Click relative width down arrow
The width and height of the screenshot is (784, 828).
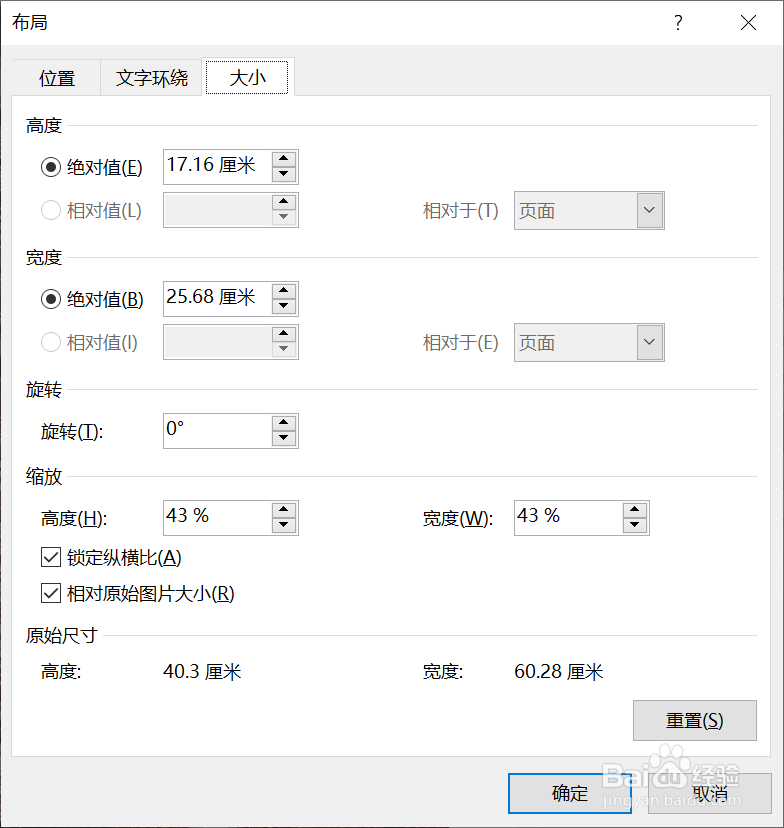284,350
